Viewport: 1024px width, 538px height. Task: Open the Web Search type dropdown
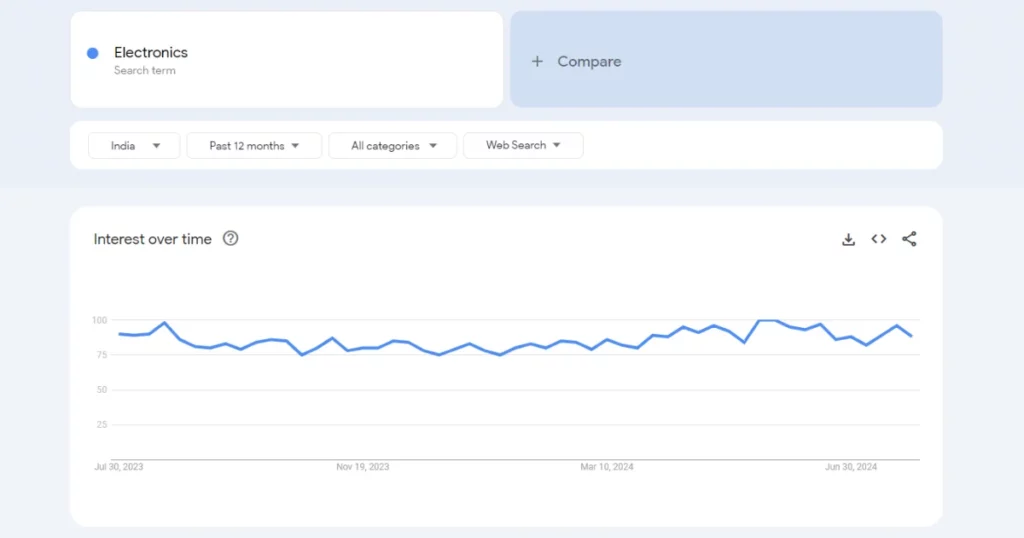pos(523,145)
